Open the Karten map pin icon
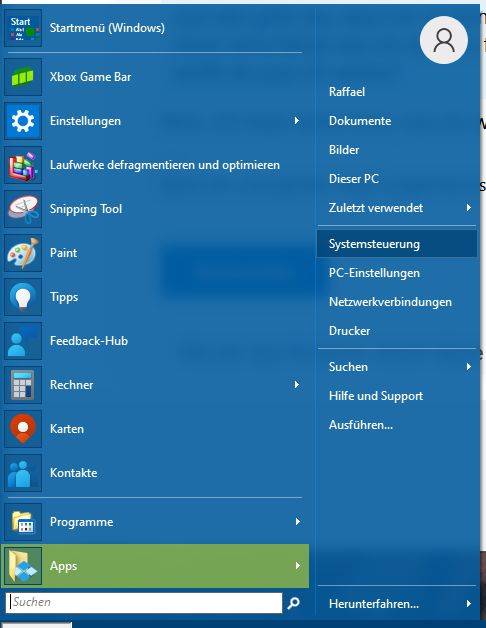The image size is (486, 628). click(x=23, y=429)
